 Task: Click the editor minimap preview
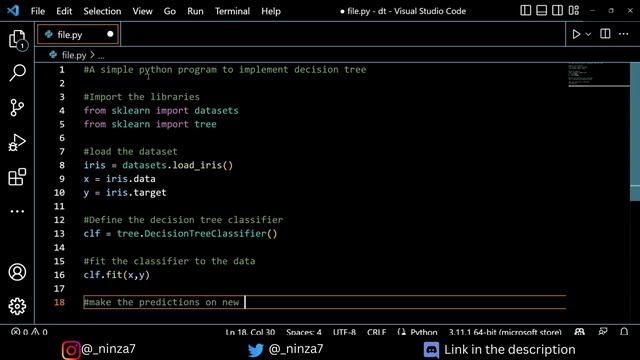[598, 75]
